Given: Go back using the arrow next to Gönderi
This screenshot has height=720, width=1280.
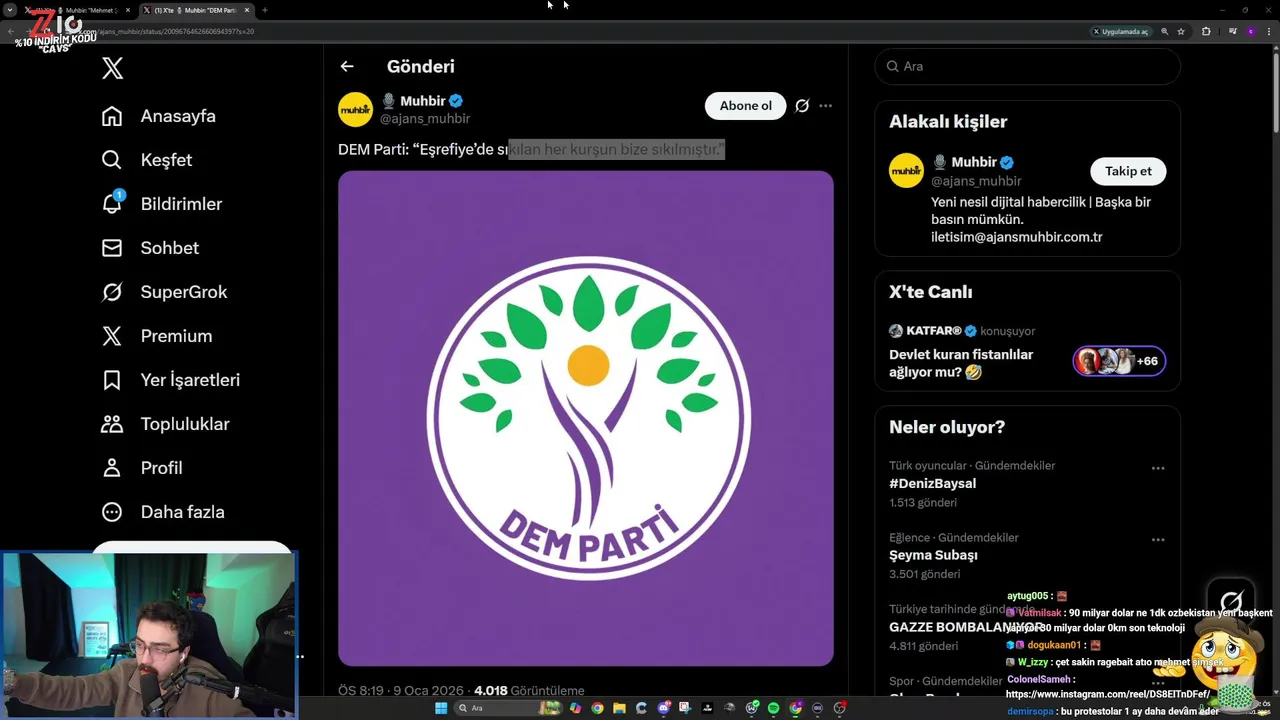Looking at the screenshot, I should pyautogui.click(x=347, y=67).
